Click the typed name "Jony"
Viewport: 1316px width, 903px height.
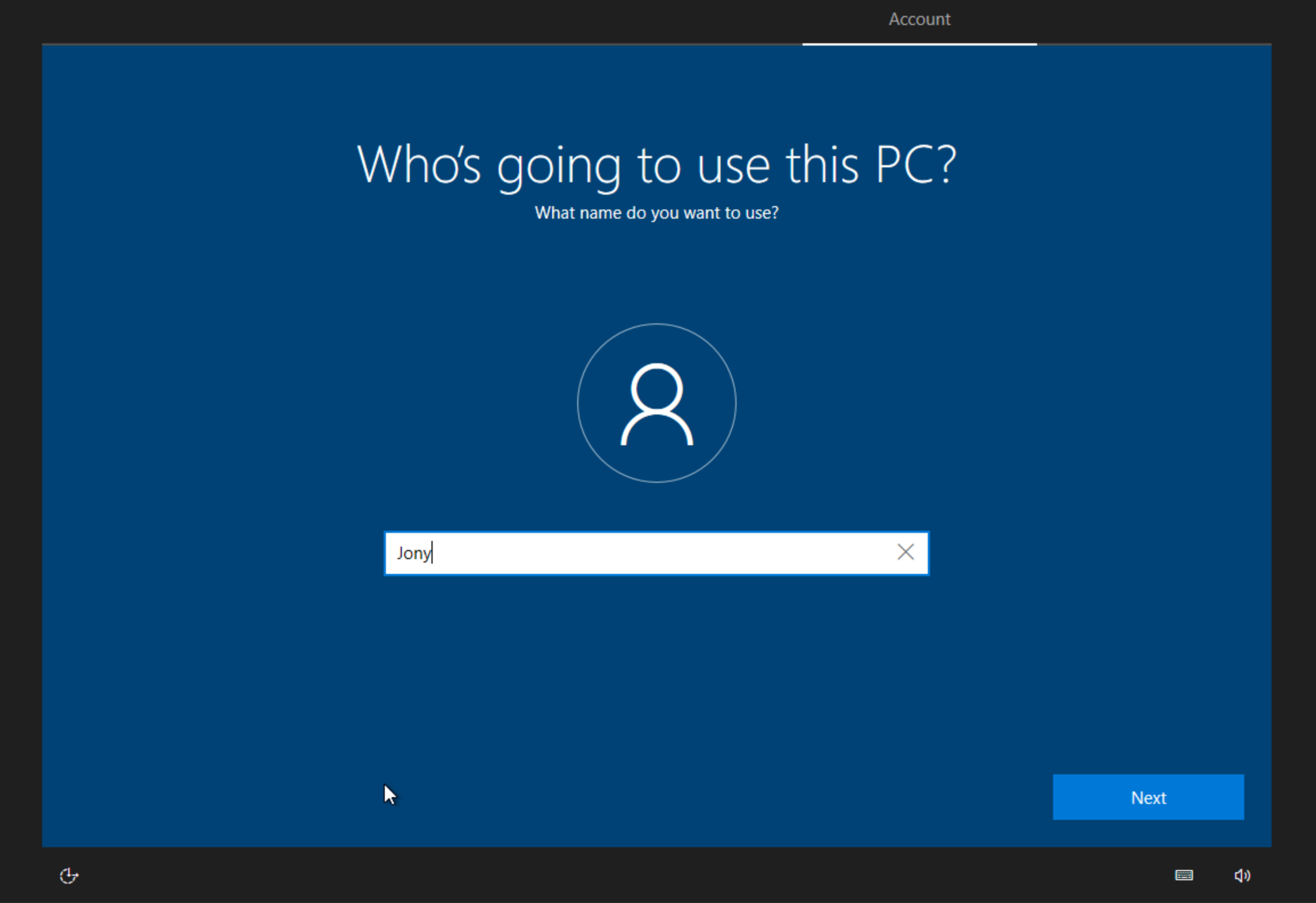coord(414,553)
